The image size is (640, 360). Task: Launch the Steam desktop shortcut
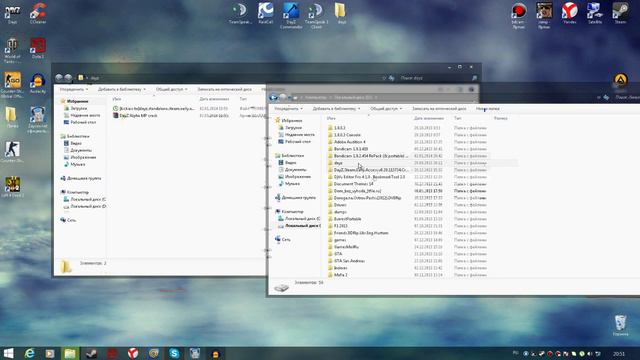[x=620, y=13]
